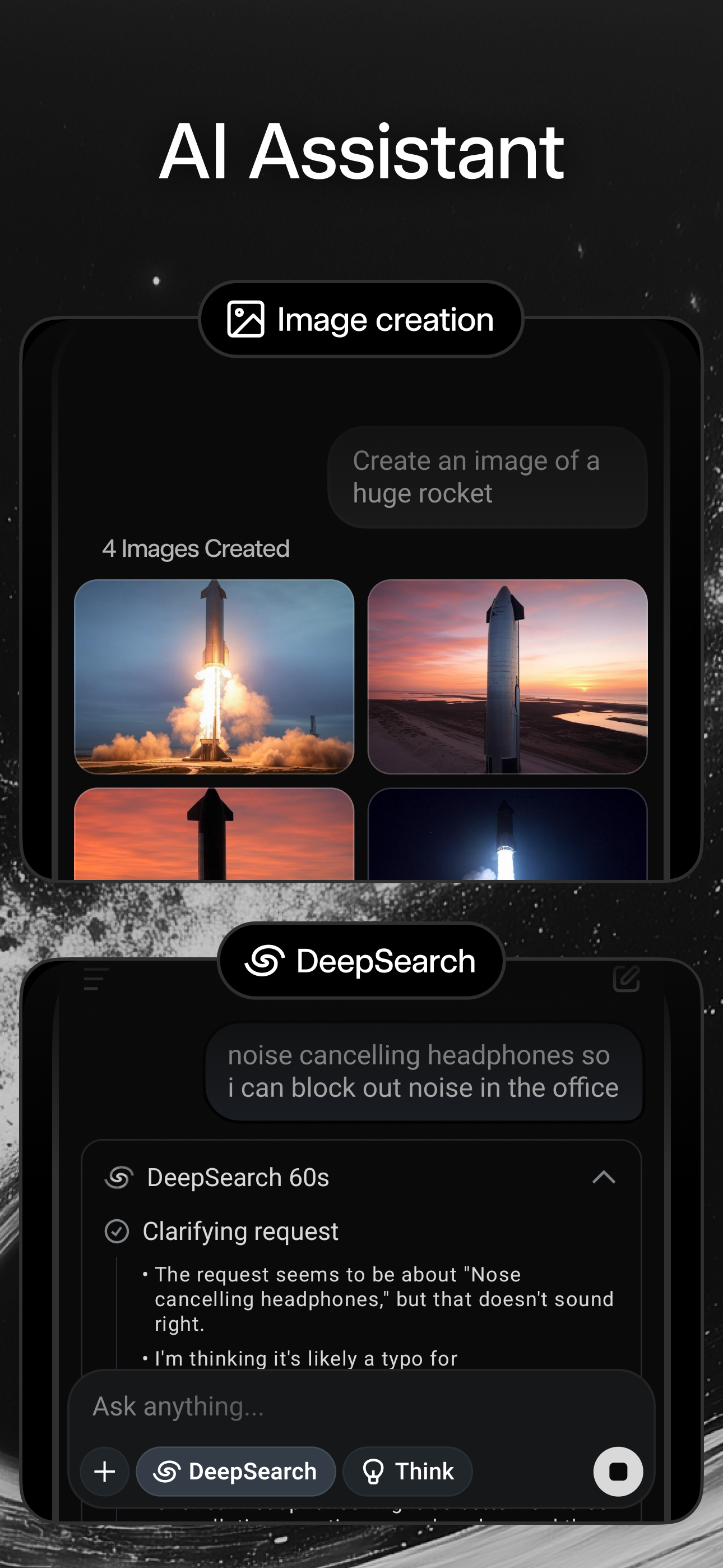Tap the '4 Images Created' text
The width and height of the screenshot is (723, 1568).
(x=196, y=548)
